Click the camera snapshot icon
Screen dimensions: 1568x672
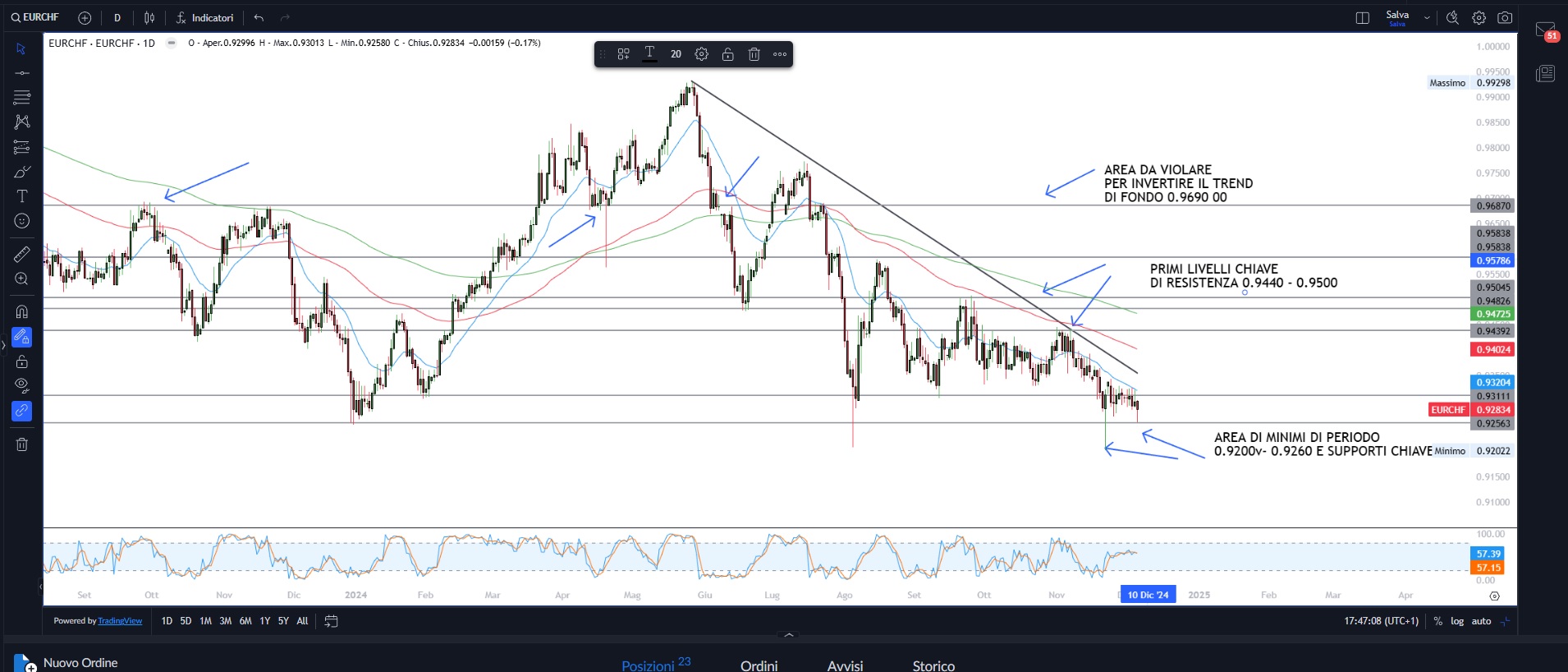1505,17
